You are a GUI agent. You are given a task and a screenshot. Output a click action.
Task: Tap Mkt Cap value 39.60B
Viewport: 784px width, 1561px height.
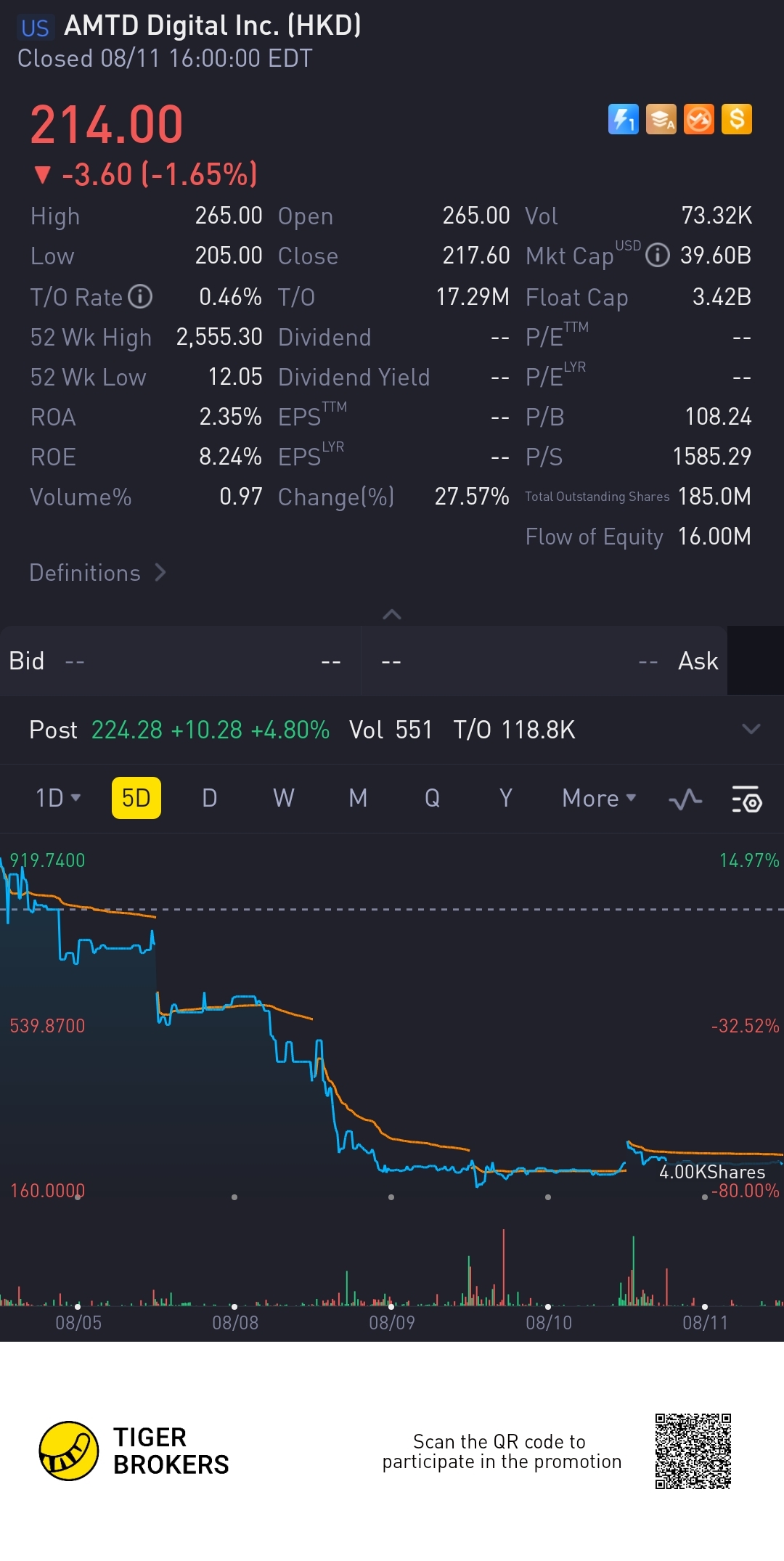[716, 256]
